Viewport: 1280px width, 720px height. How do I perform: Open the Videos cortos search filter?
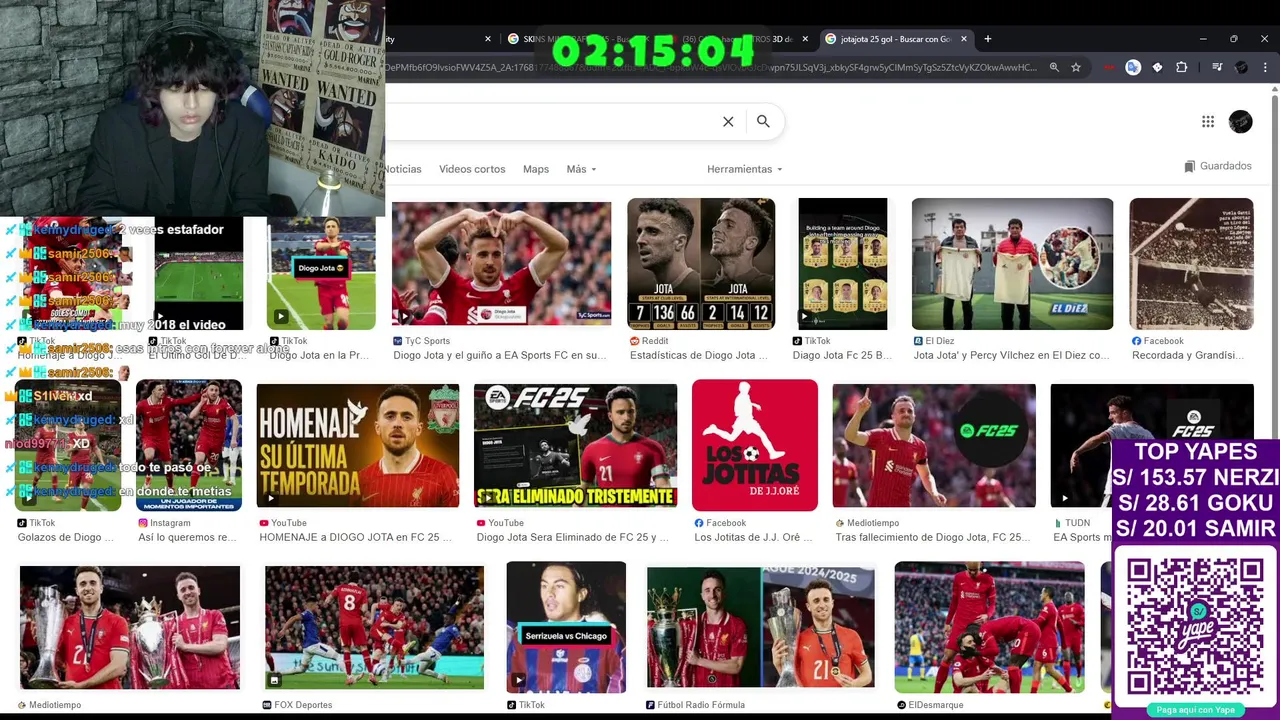point(472,169)
